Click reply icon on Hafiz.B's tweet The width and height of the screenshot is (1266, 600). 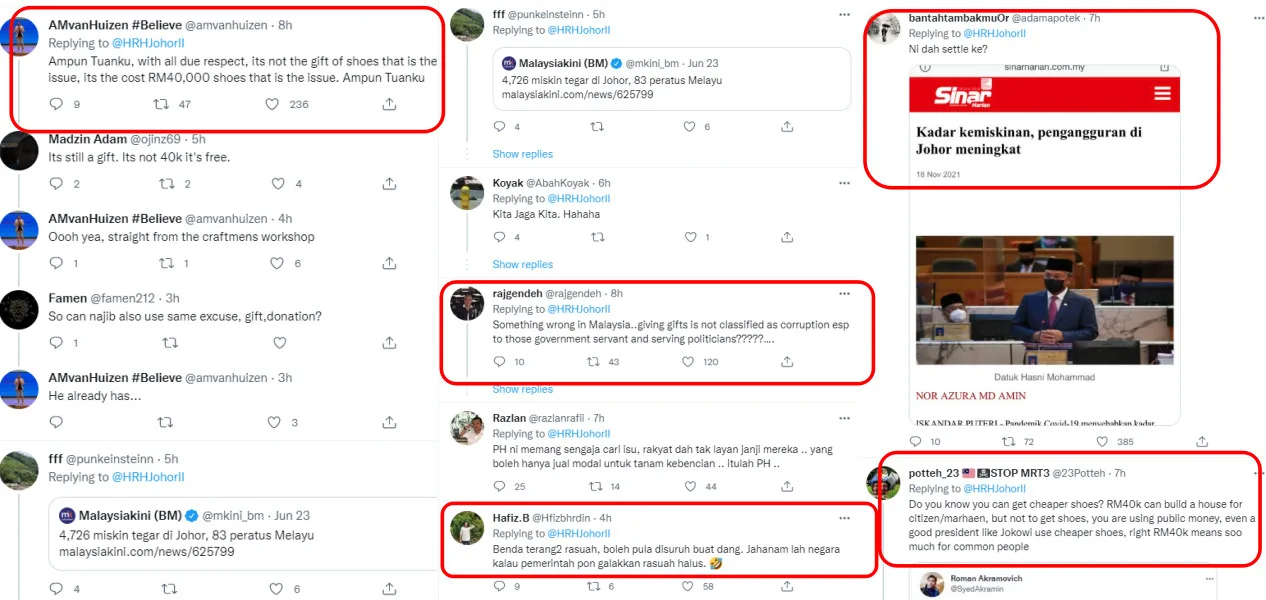499,587
